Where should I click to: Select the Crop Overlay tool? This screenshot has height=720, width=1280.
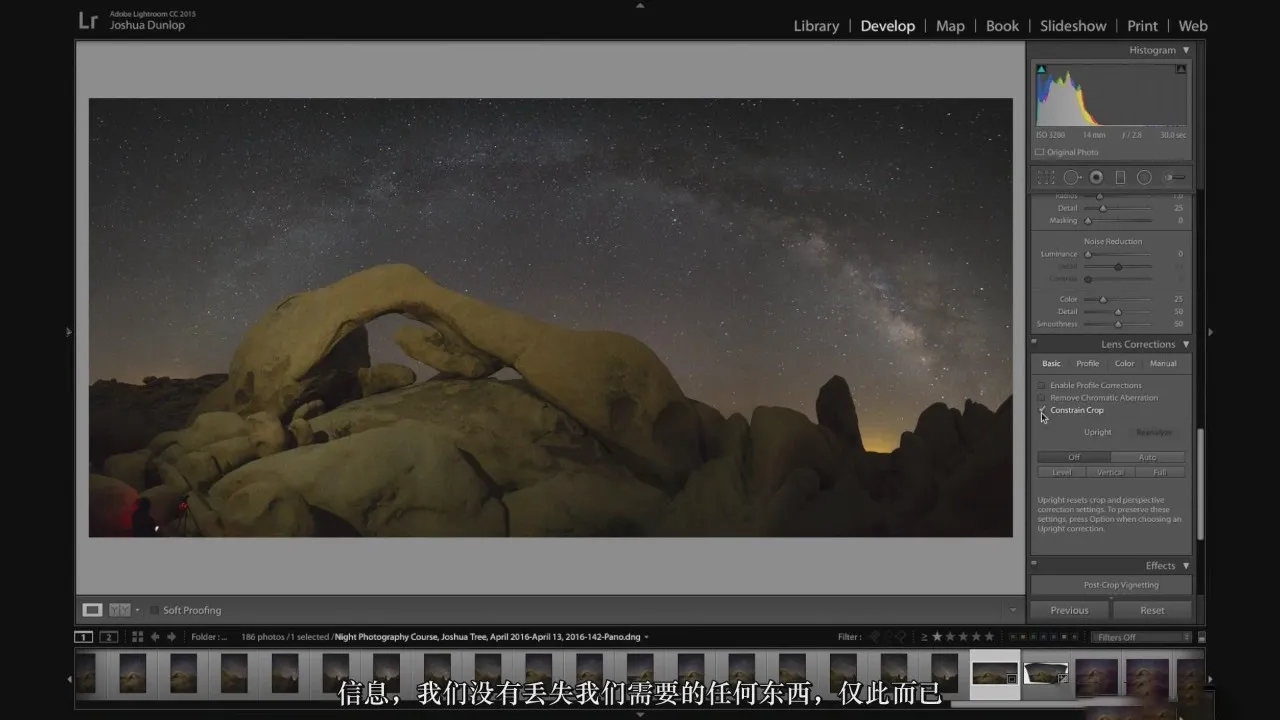tap(1046, 177)
